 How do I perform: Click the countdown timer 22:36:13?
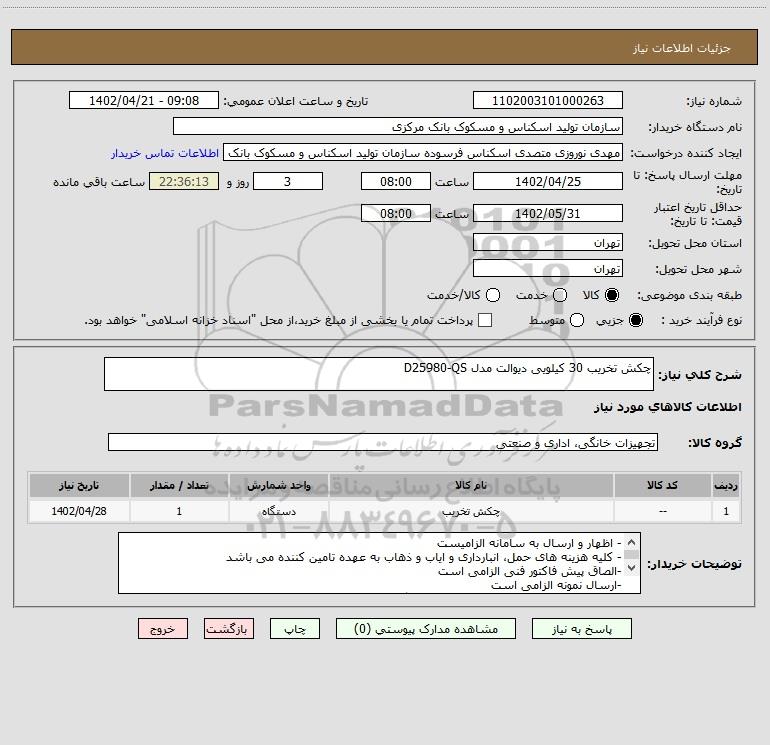click(184, 181)
